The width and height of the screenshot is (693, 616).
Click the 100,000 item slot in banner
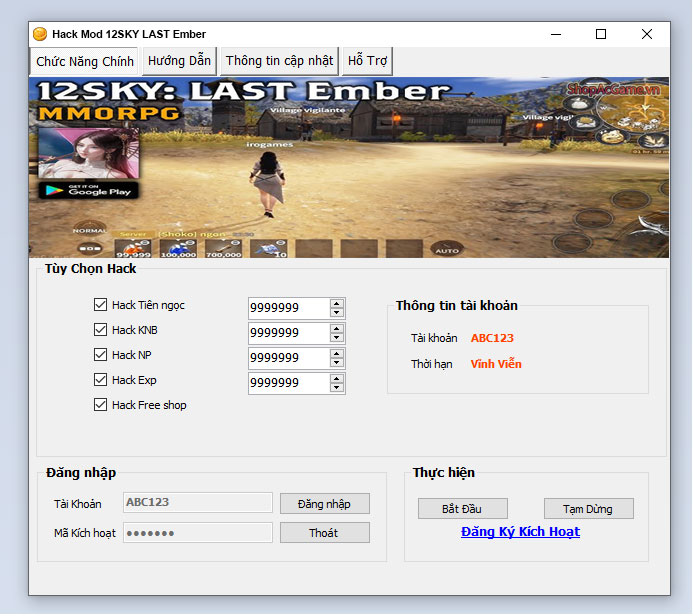(179, 248)
